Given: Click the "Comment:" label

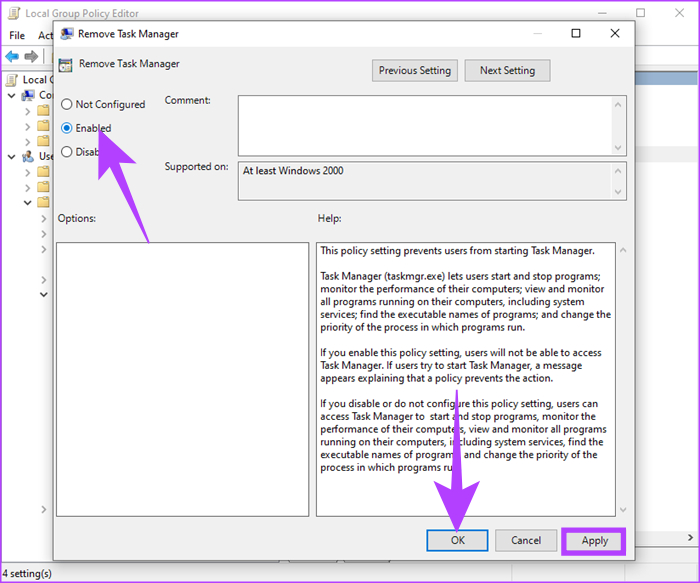Looking at the screenshot, I should (188, 100).
